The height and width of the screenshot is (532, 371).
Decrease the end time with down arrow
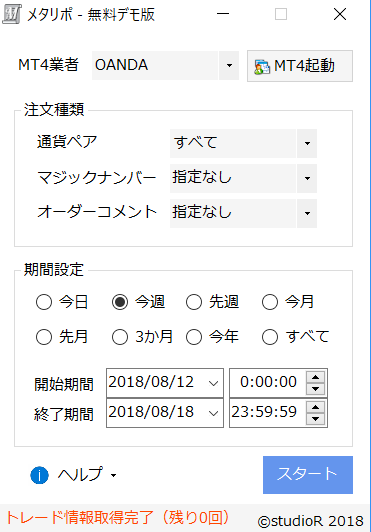[x=315, y=419]
